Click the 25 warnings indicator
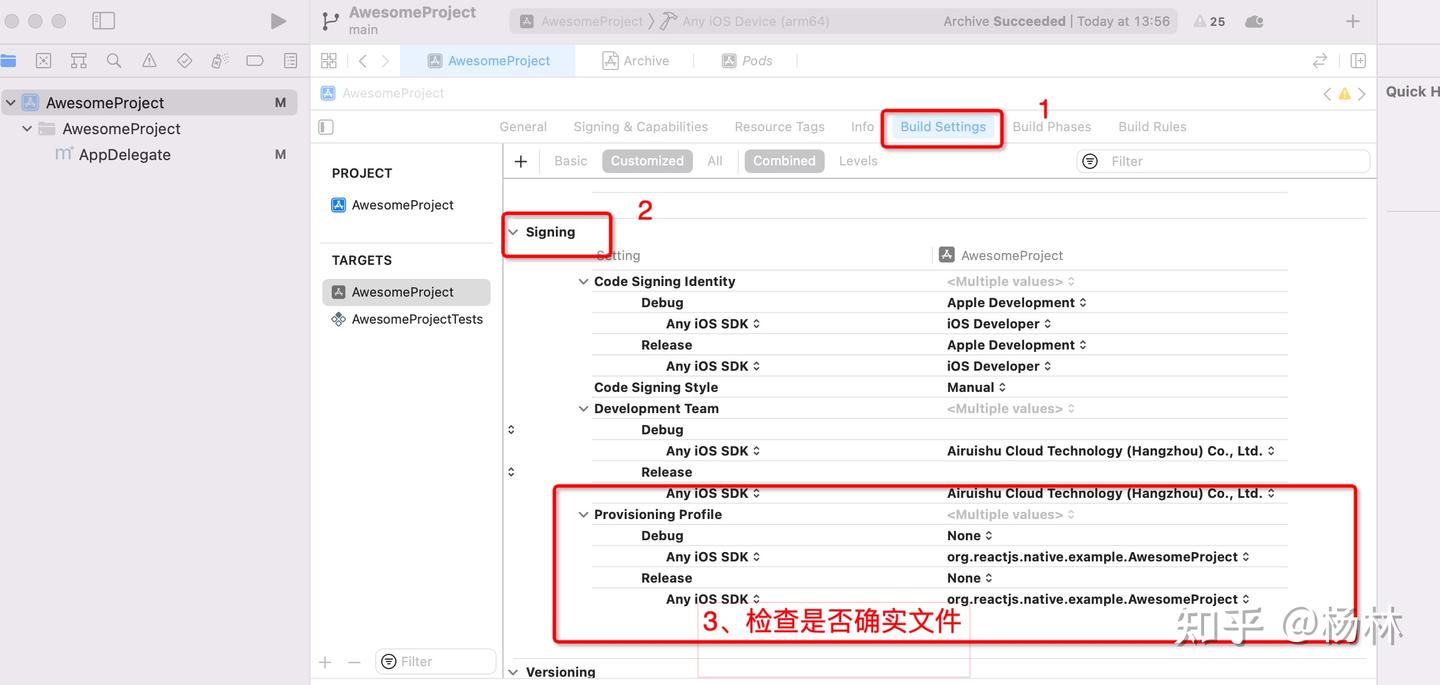Screen dimensions: 1440x685 click(1209, 21)
